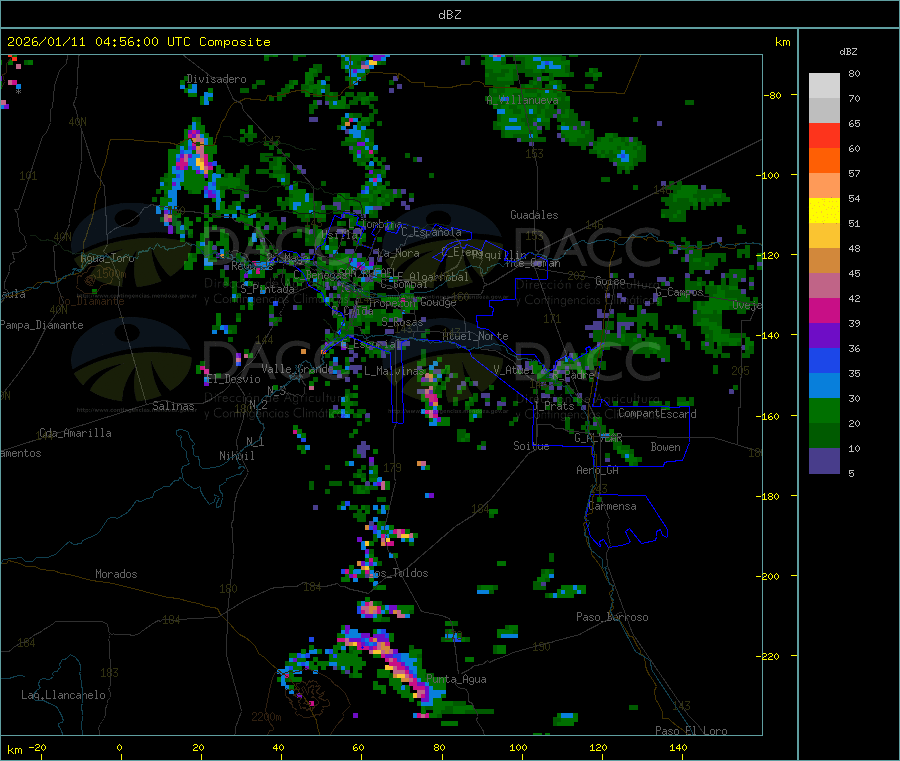Click the Soitue place label

(531, 446)
